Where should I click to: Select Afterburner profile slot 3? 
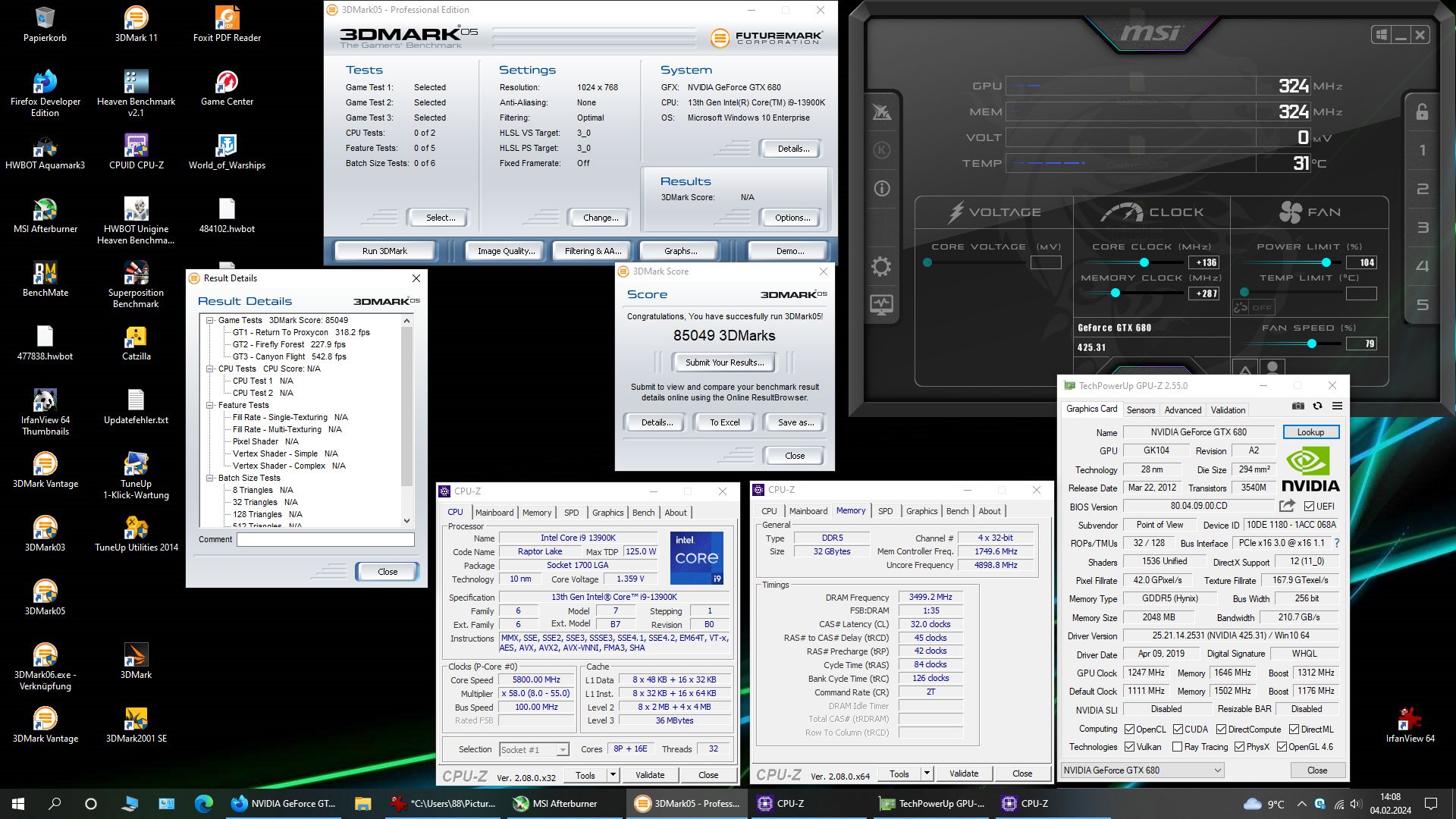1423,227
